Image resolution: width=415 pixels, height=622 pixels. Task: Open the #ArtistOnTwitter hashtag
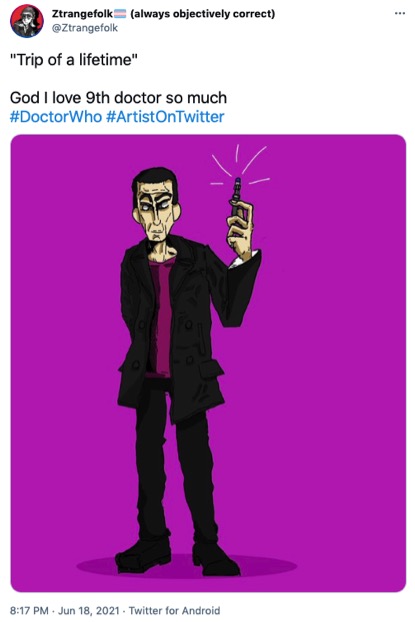[x=165, y=117]
